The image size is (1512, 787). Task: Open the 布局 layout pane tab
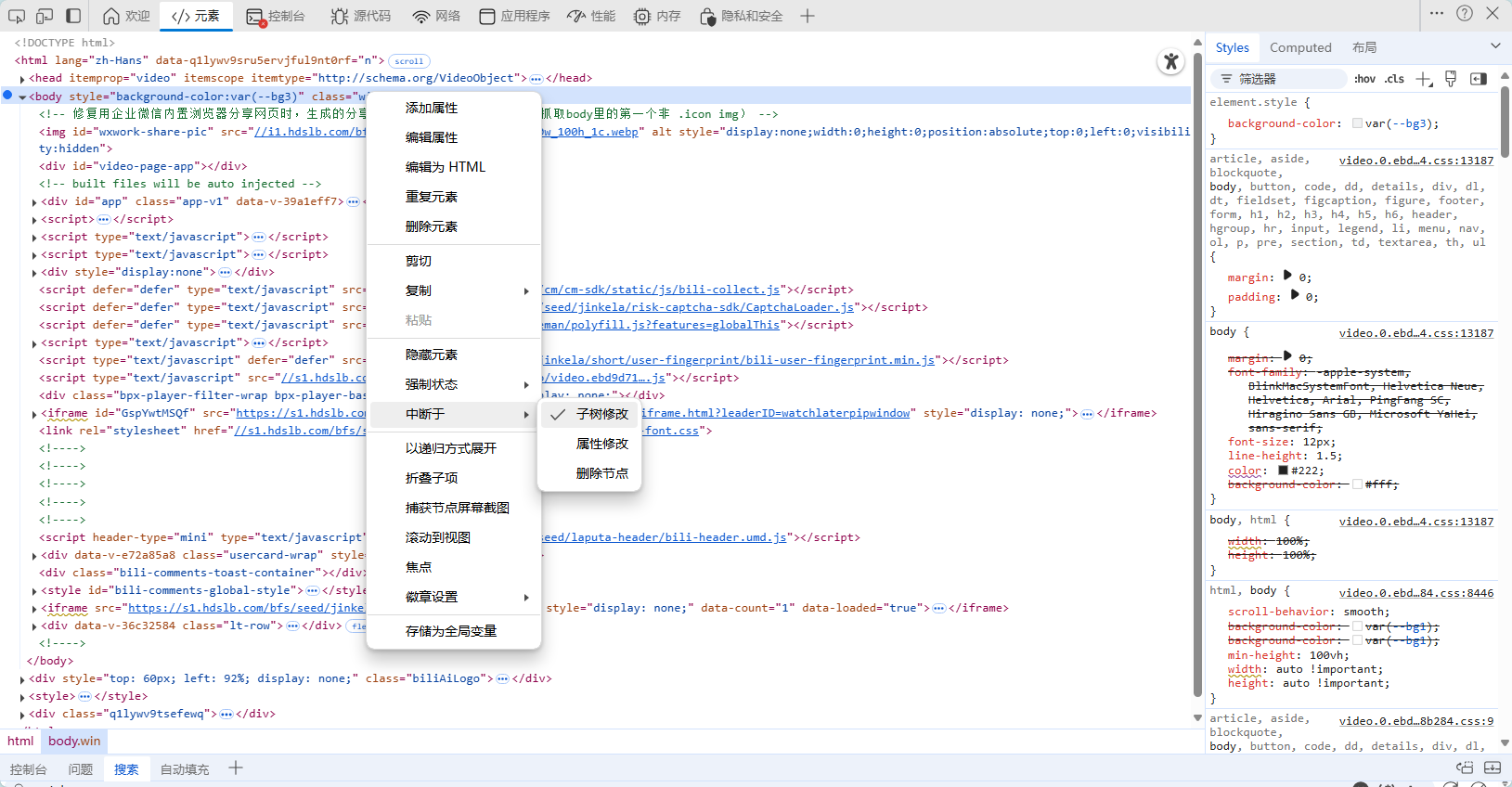(1364, 47)
